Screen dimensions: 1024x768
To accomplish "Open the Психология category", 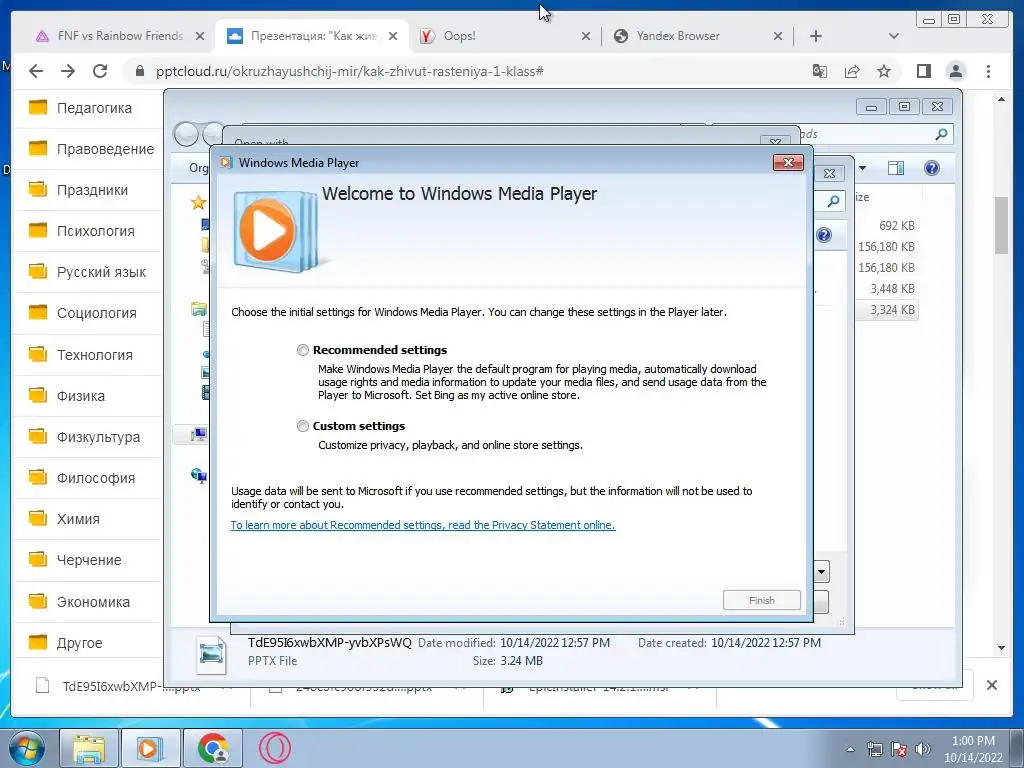I will click(x=95, y=231).
